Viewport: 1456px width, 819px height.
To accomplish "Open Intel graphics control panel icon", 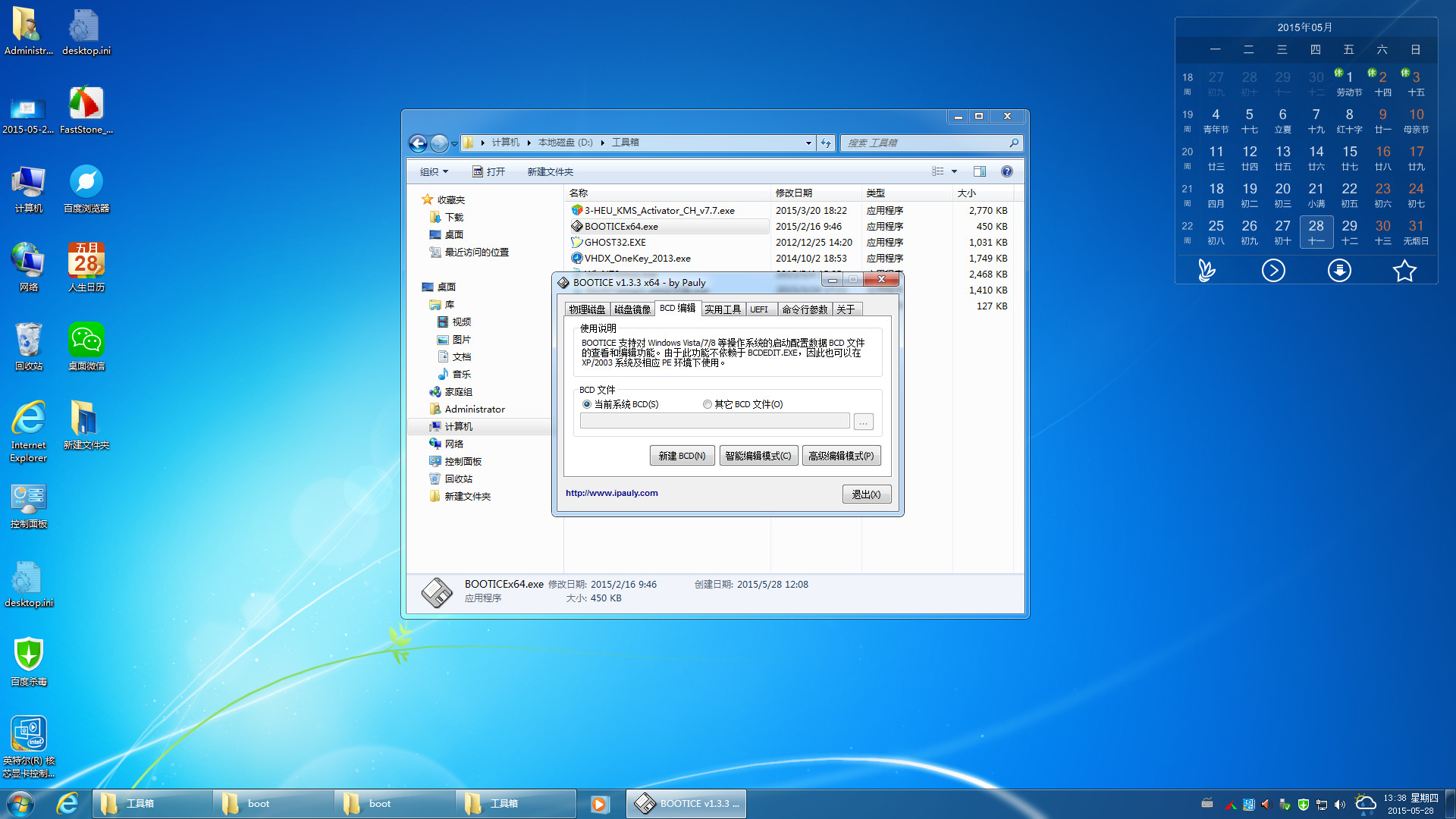I will coord(29,747).
